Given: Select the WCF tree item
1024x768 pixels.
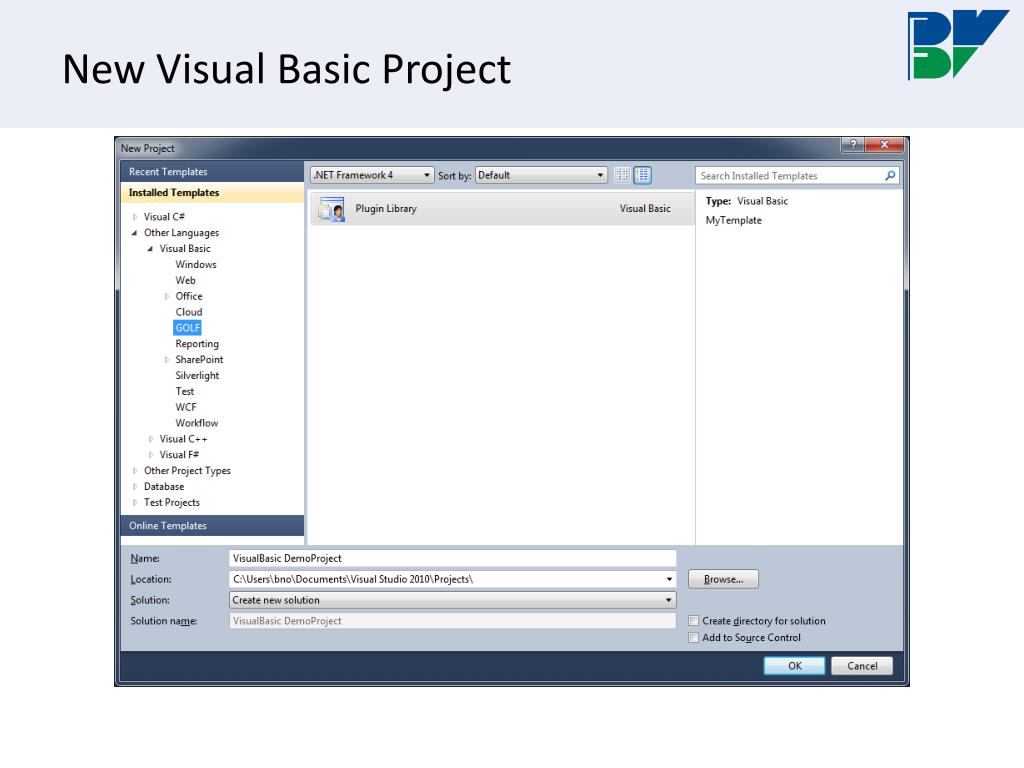Looking at the screenshot, I should [186, 407].
